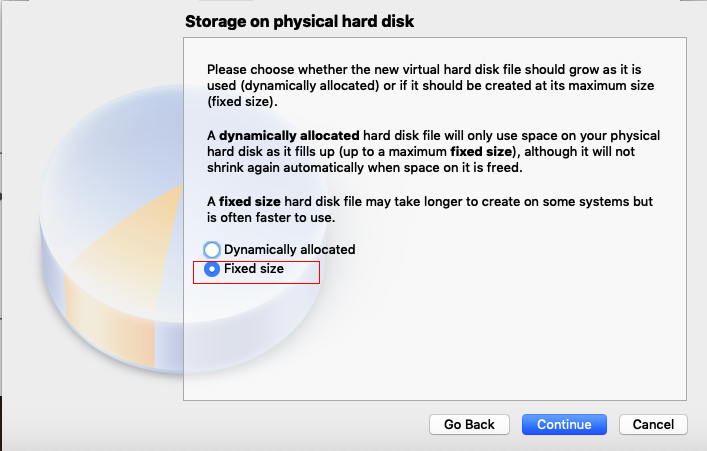Screen dimensions: 707x451
Task: Click the Go Back button
Action: click(469, 424)
